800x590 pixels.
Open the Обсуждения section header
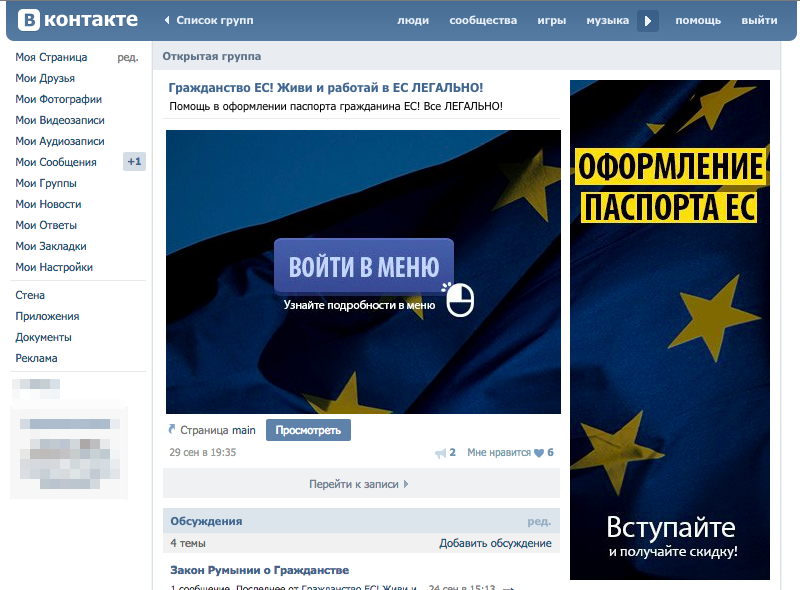click(206, 521)
